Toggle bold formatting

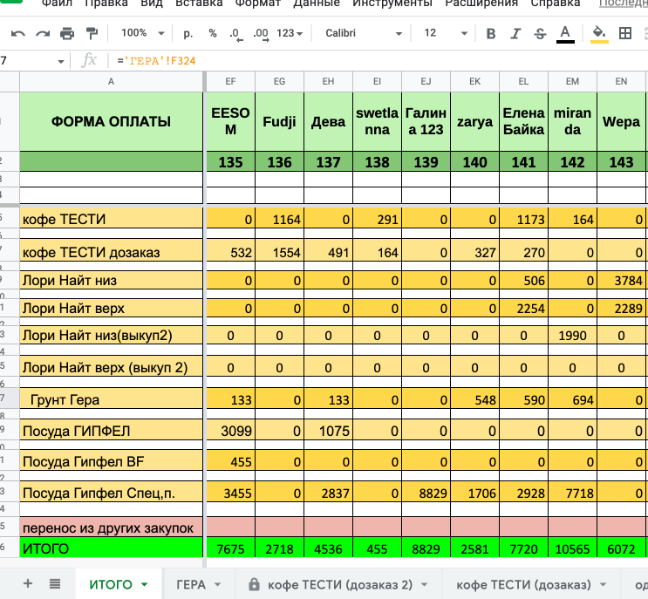point(490,33)
